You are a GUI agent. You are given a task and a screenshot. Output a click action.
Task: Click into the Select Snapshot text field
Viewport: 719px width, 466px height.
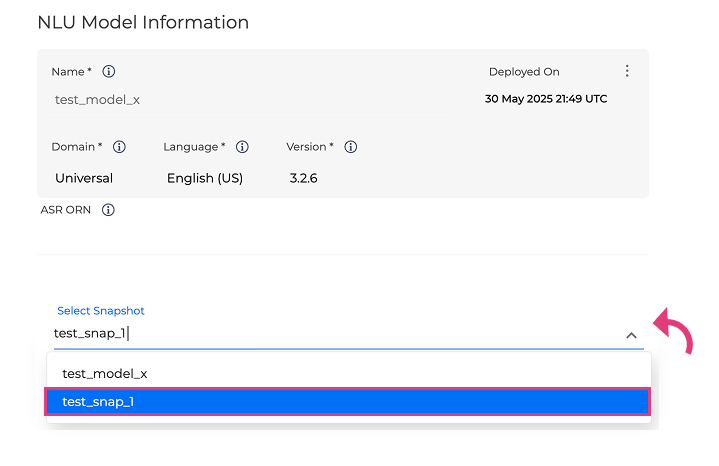tap(330, 334)
